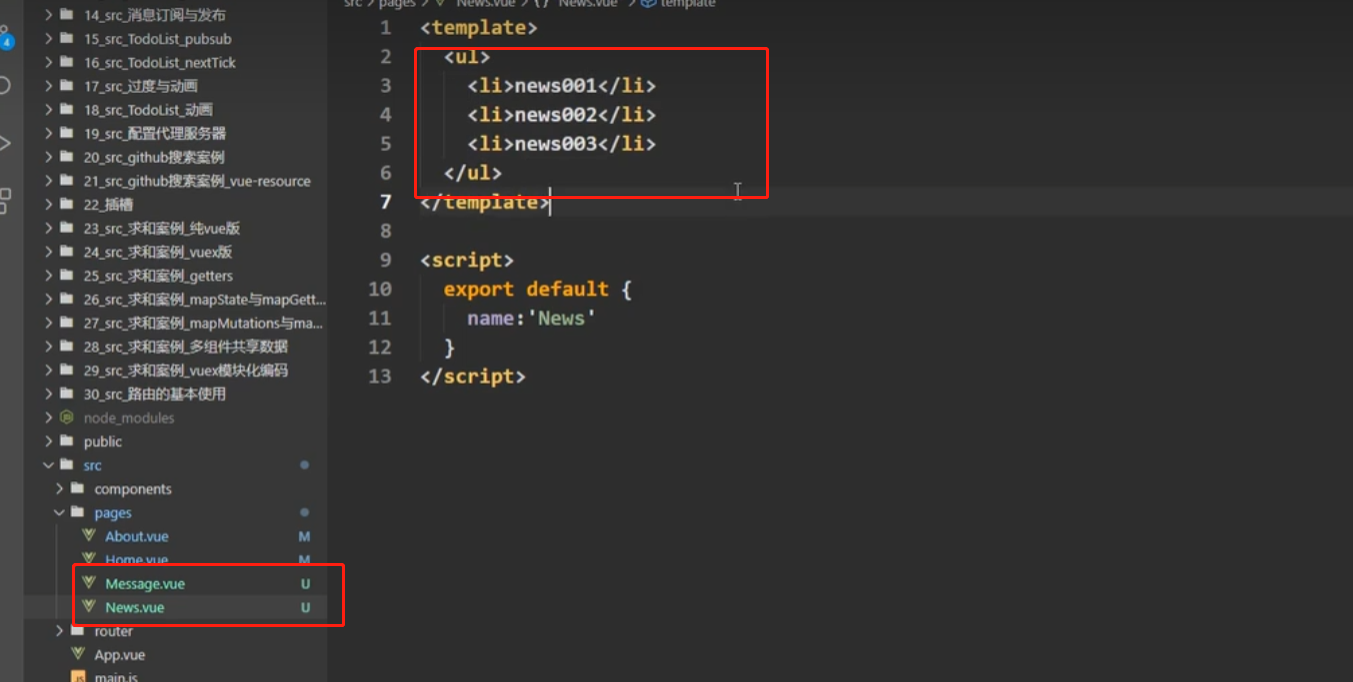
Task: Click folder icon of 18_src_TodoList_动画
Action: (x=67, y=110)
